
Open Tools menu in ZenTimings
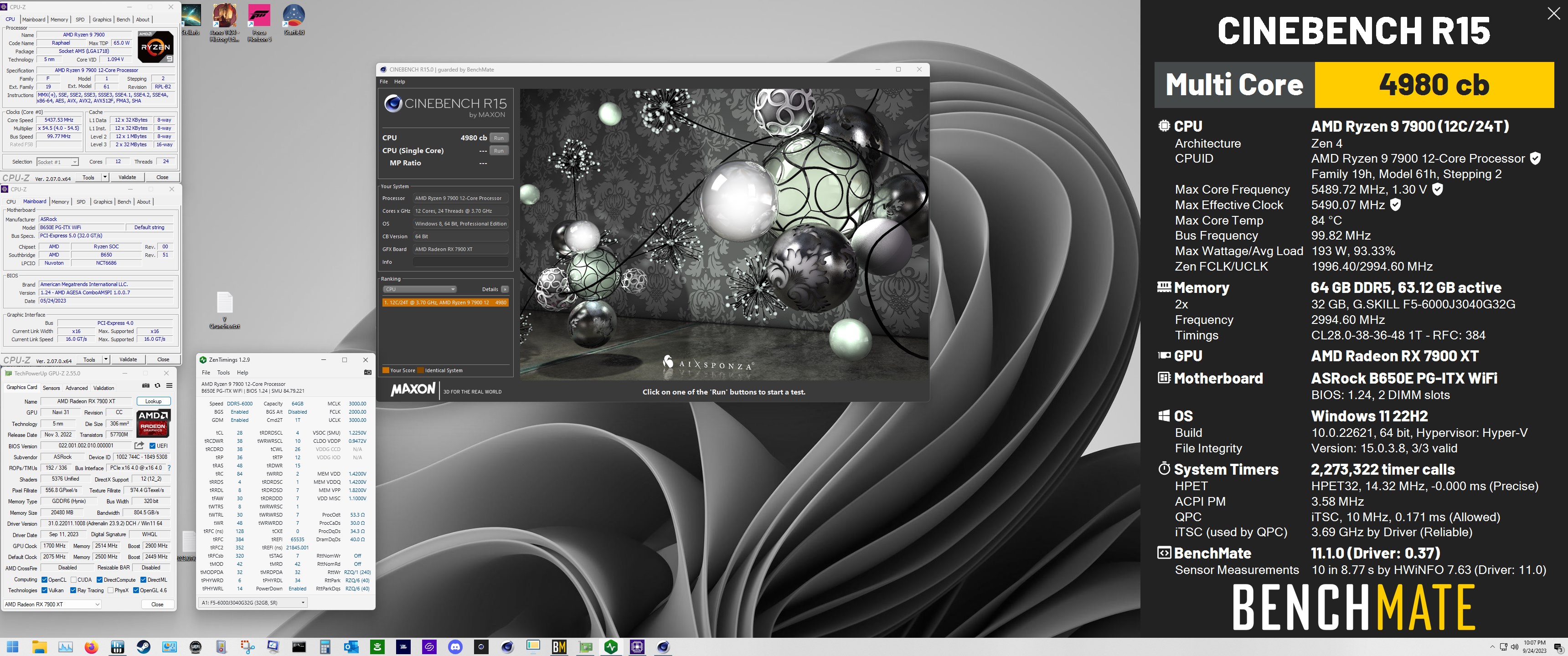point(223,373)
